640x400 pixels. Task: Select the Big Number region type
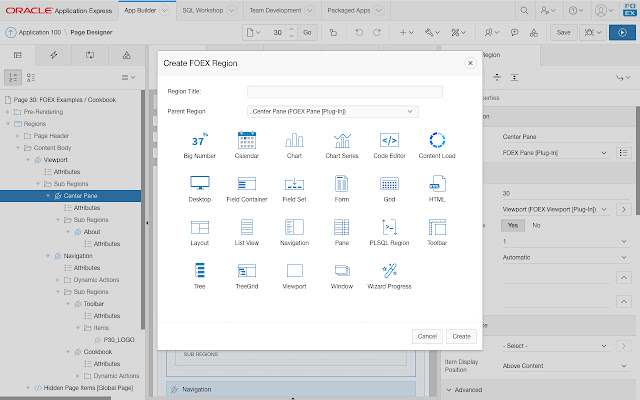click(x=199, y=144)
